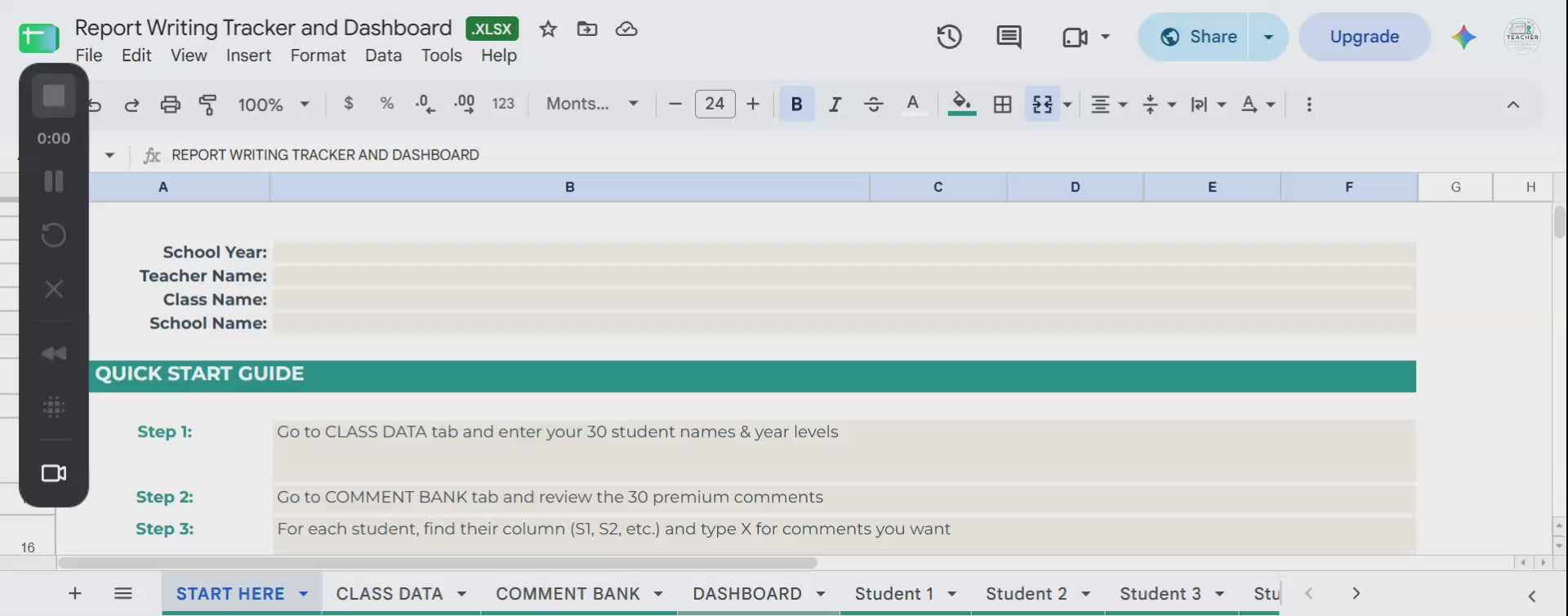Image resolution: width=1568 pixels, height=616 pixels.
Task: Toggle italic formatting
Action: tap(835, 105)
